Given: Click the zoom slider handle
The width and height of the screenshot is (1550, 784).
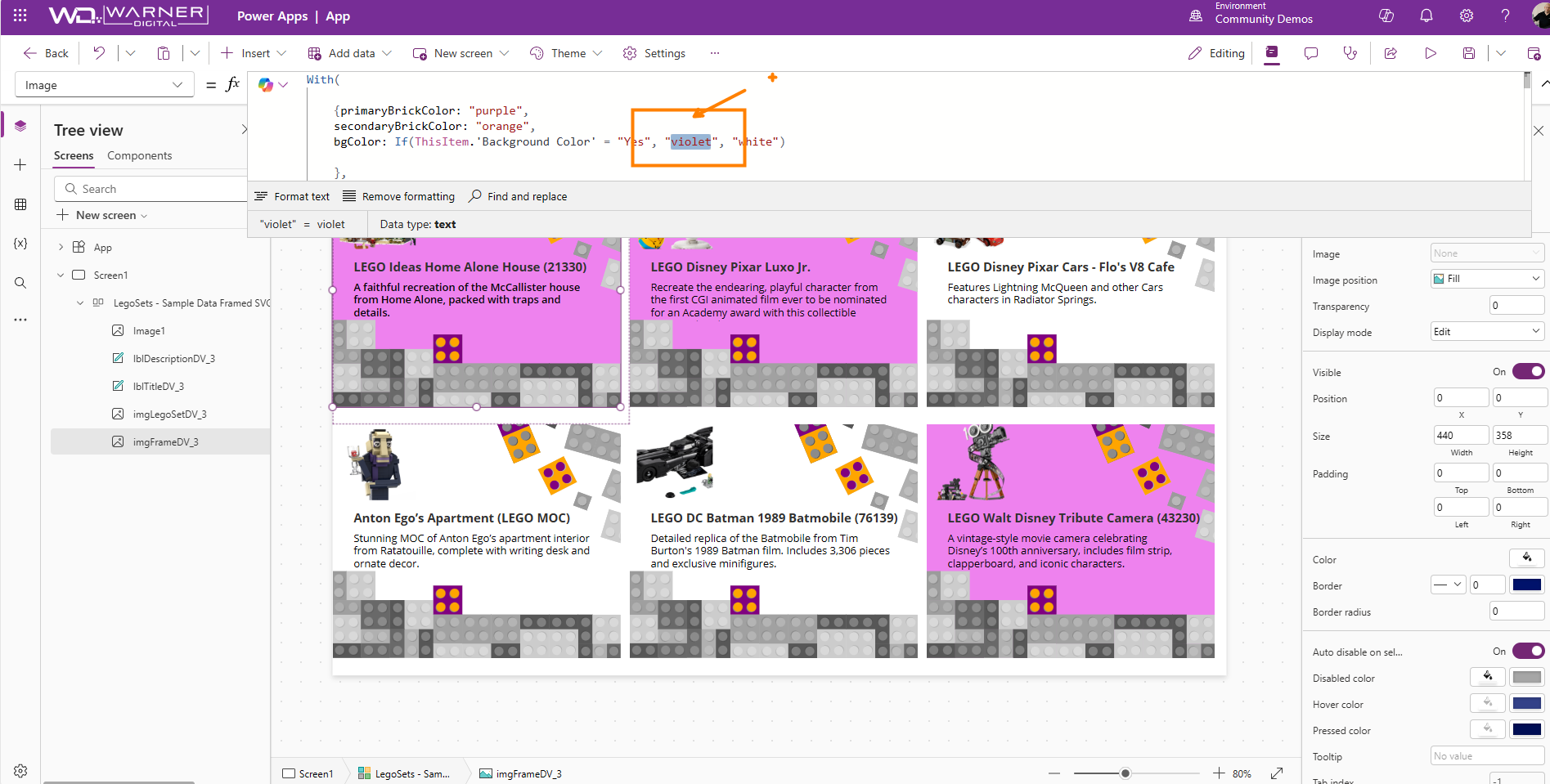Looking at the screenshot, I should click(1125, 773).
